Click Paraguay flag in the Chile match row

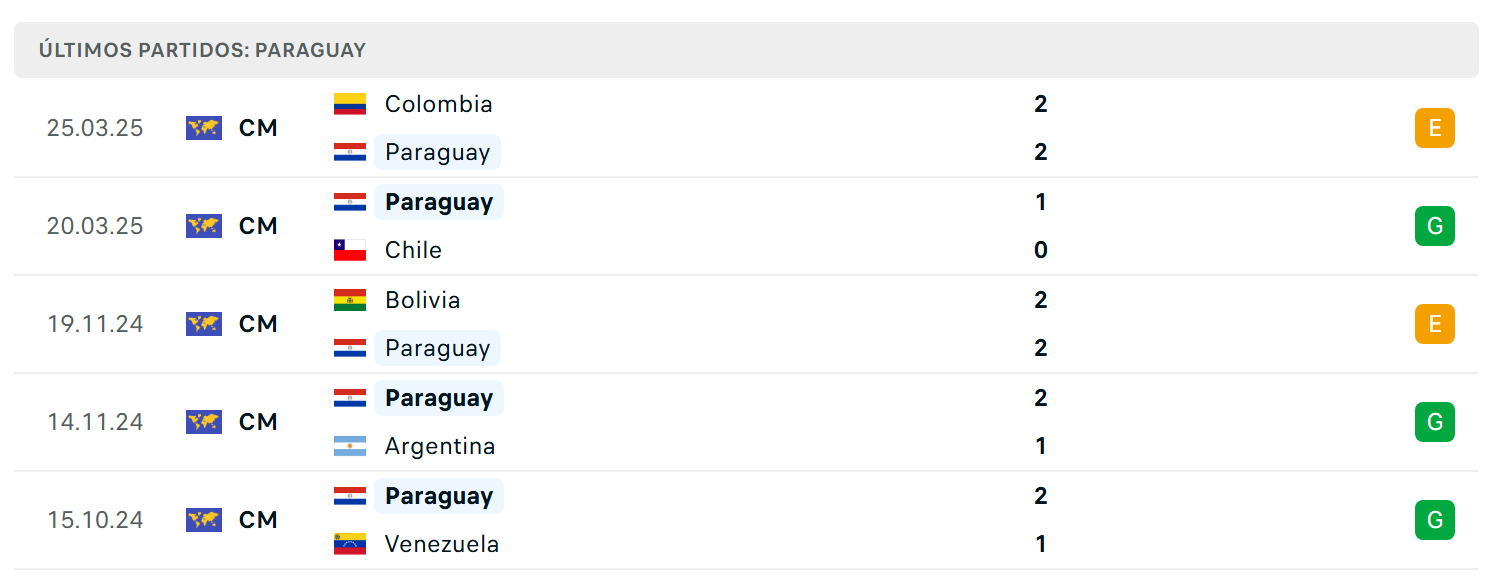tap(350, 202)
